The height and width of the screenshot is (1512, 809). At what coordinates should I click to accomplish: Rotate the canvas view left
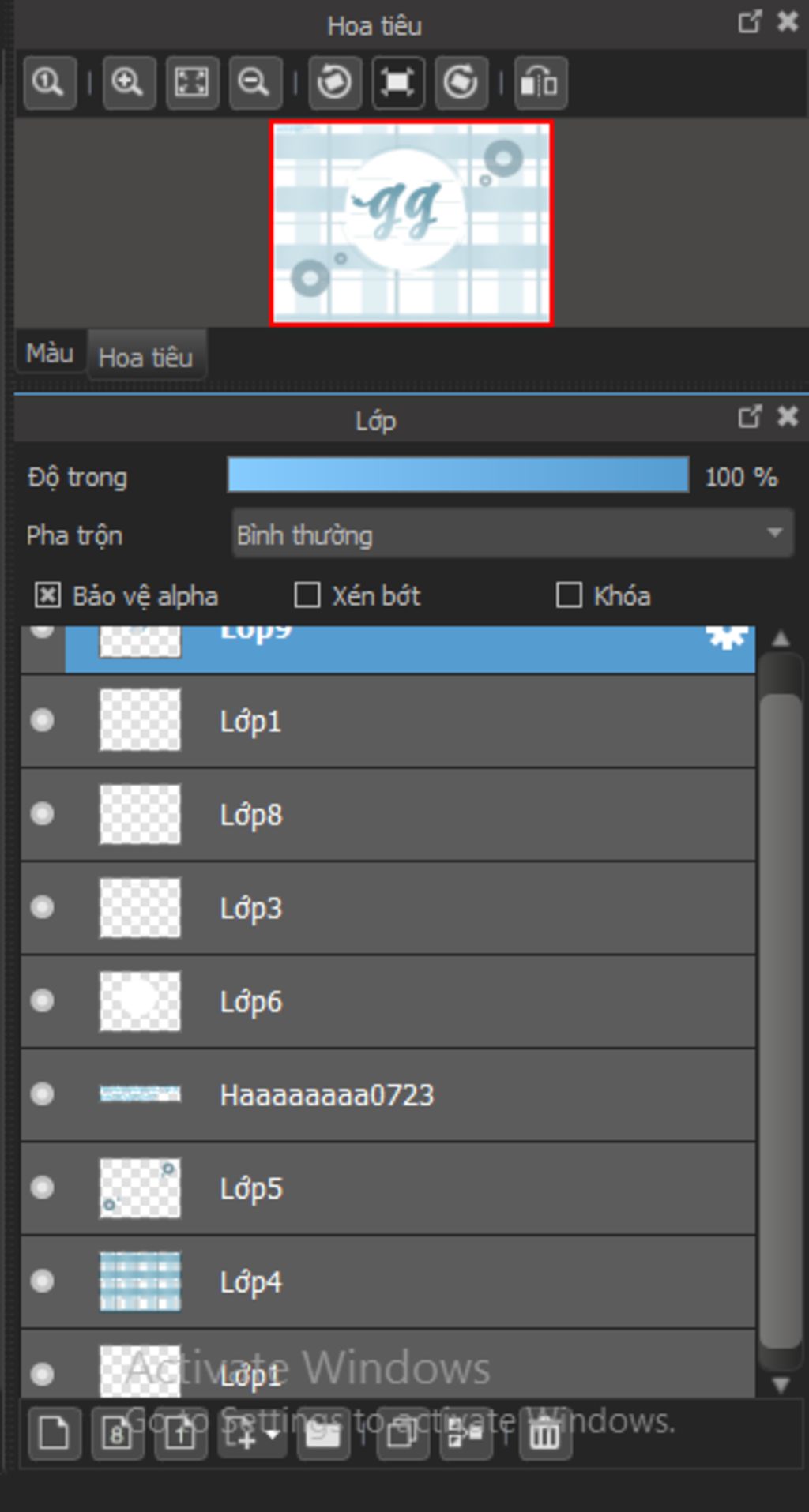point(334,82)
